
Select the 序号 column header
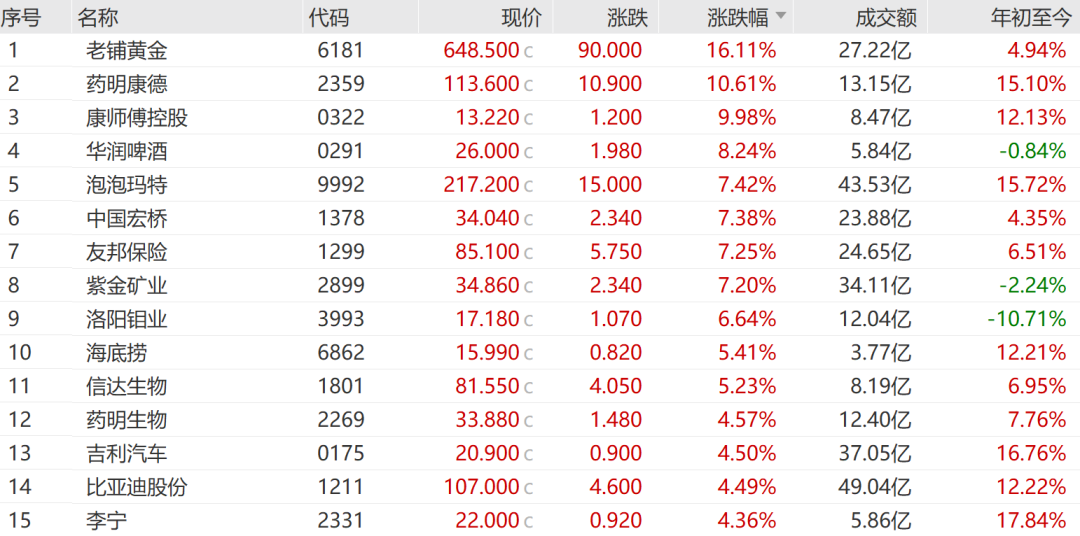coord(20,17)
